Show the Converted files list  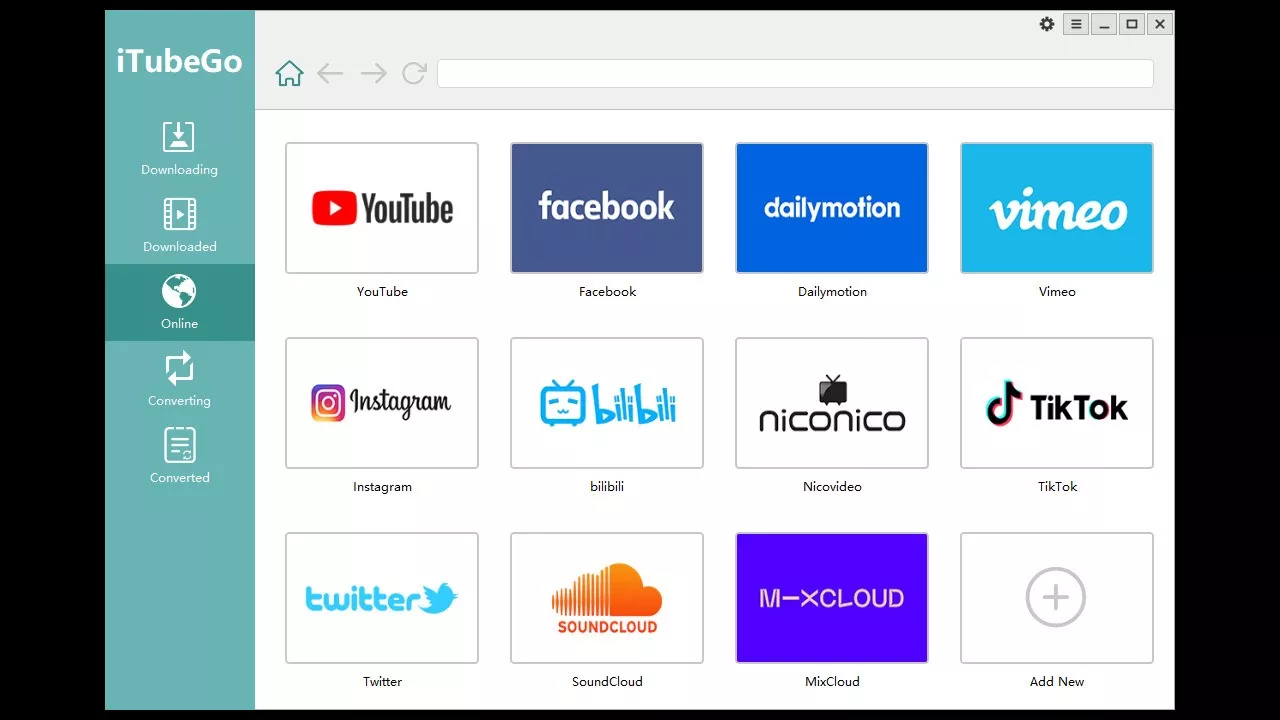179,456
